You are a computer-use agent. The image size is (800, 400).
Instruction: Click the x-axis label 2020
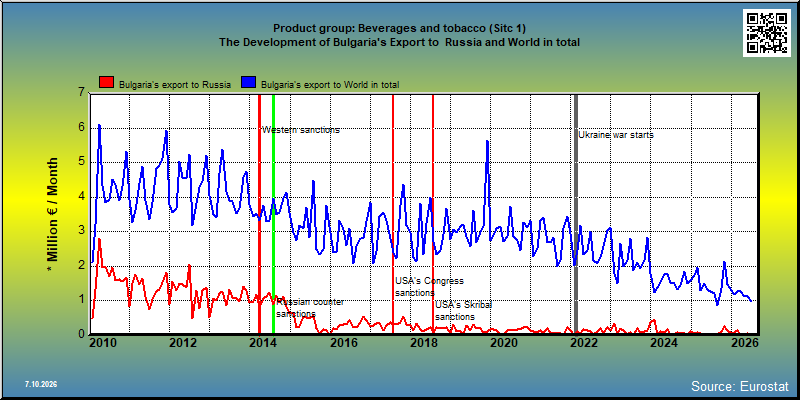[x=503, y=342]
